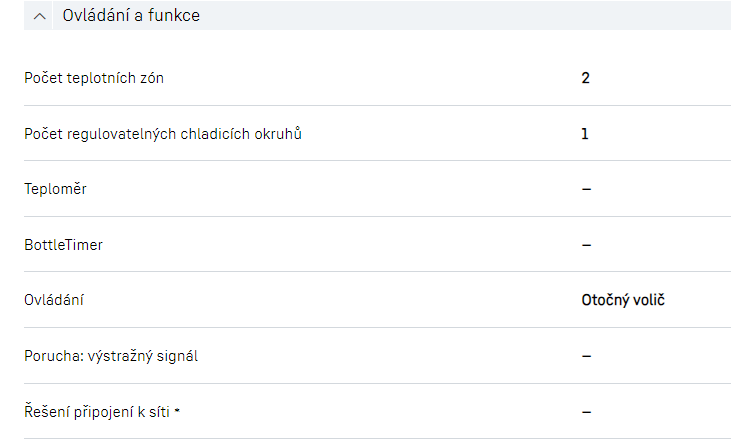This screenshot has width=731, height=442.
Task: Select the value 1 for cooling circuits
Action: coord(585,133)
